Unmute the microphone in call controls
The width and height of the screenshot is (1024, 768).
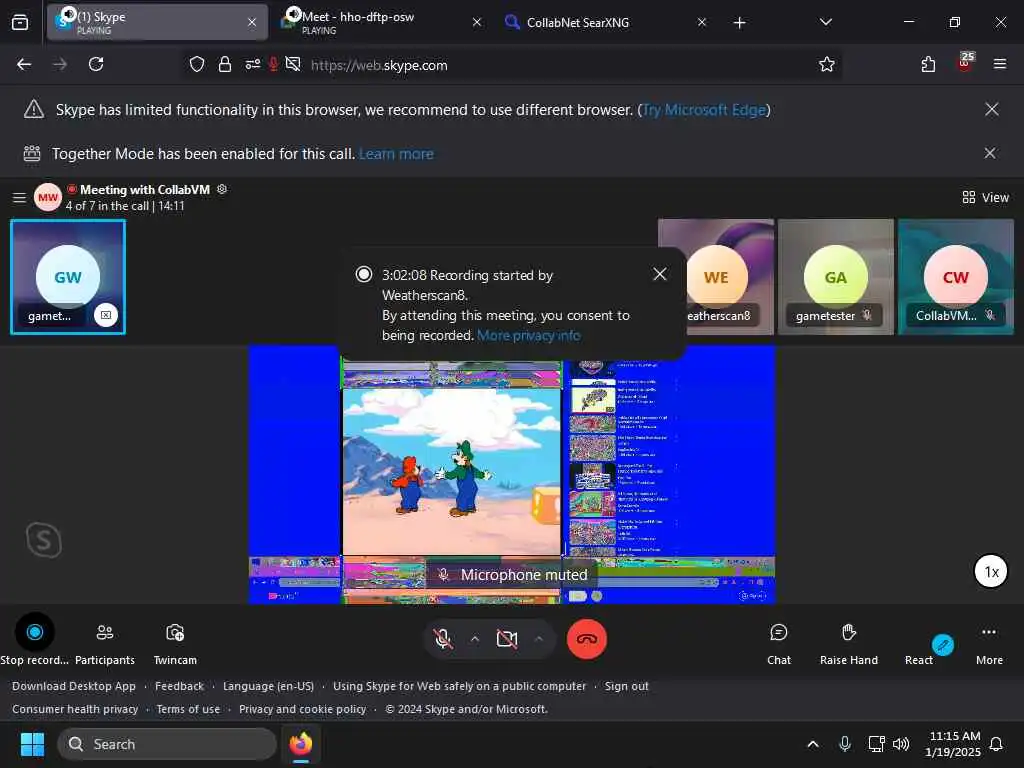click(443, 639)
